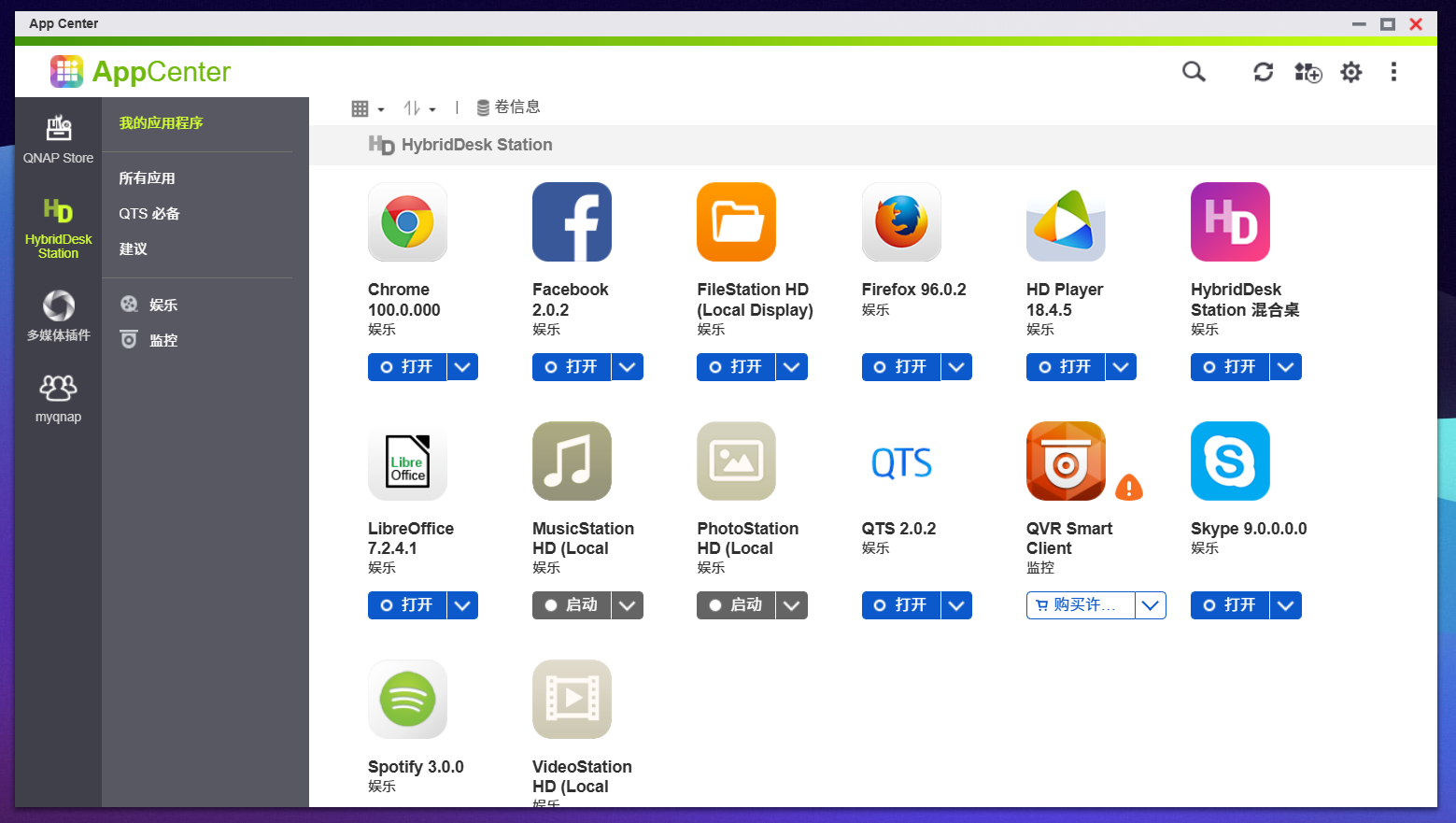Viewport: 1456px width, 823px height.
Task: Select HybridDesk Station in the sidebar
Action: pos(58,228)
